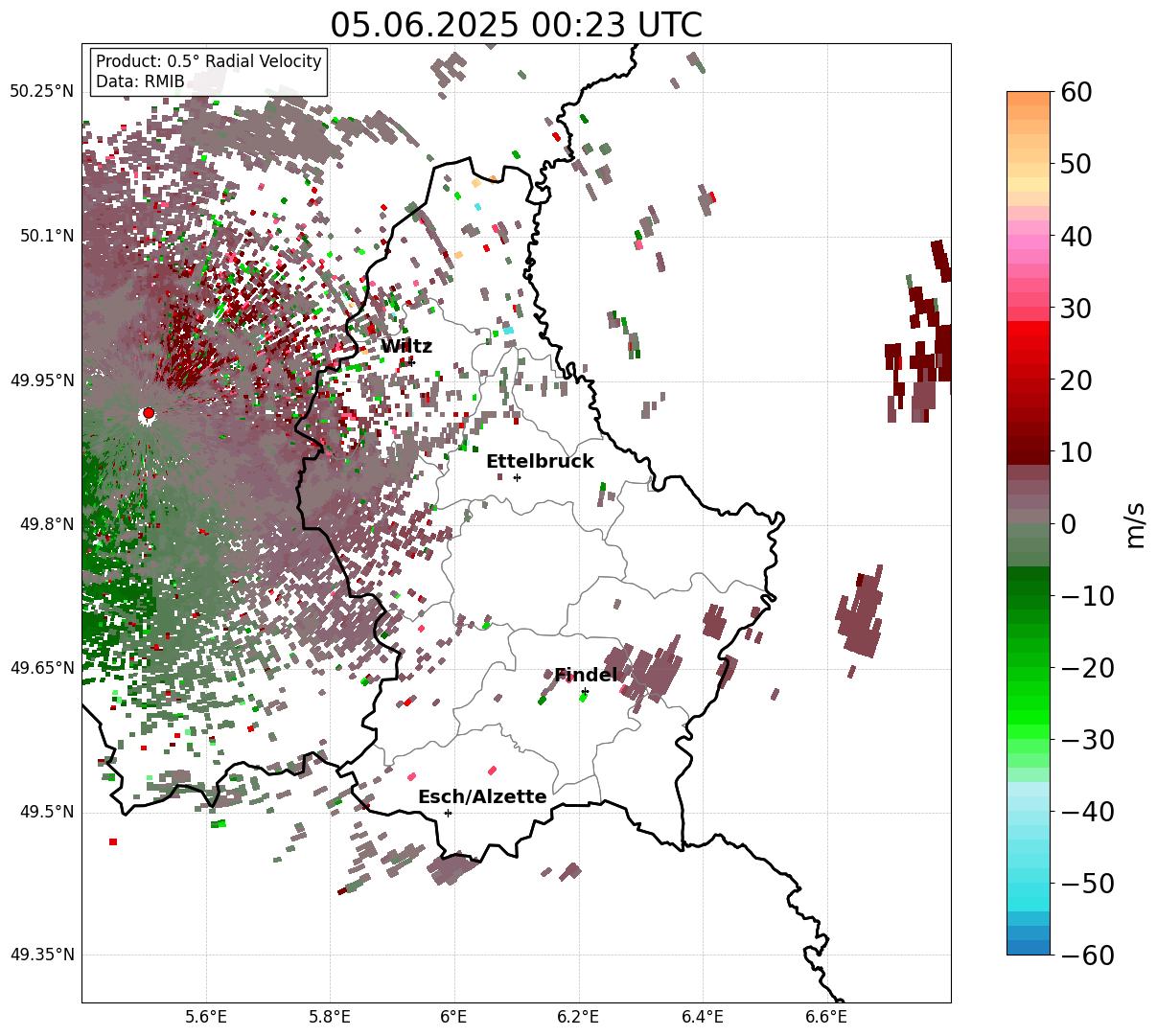Click the colorbar tick label 20
This screenshot has height=1036, width=1157.
pos(1078,380)
